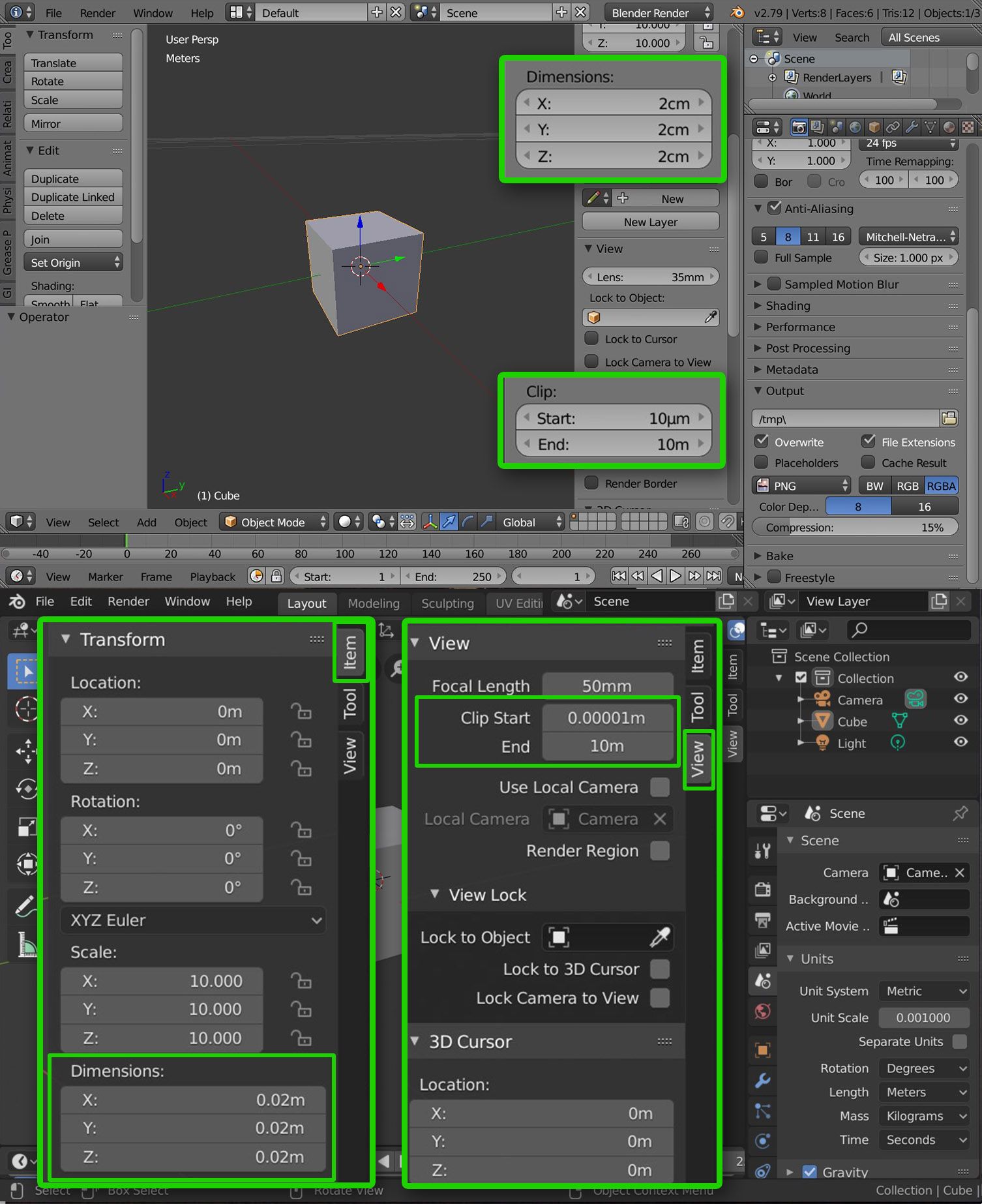The width and height of the screenshot is (982, 1204).
Task: Open the Add menu in 2.79 viewport header
Action: pos(147,522)
